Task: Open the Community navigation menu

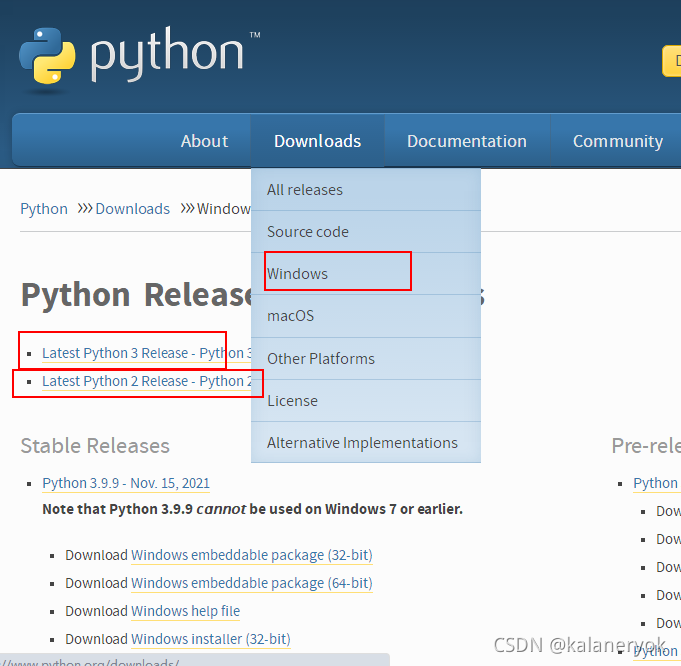Action: (618, 141)
